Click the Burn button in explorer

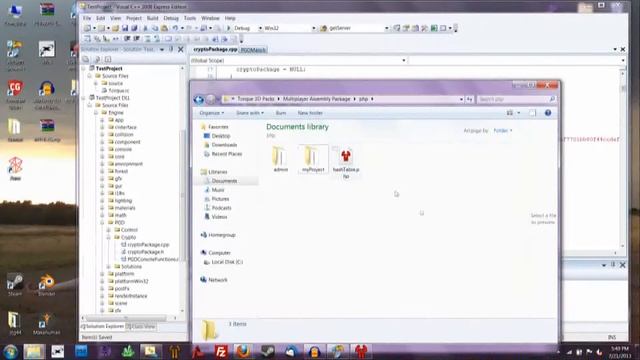281,113
